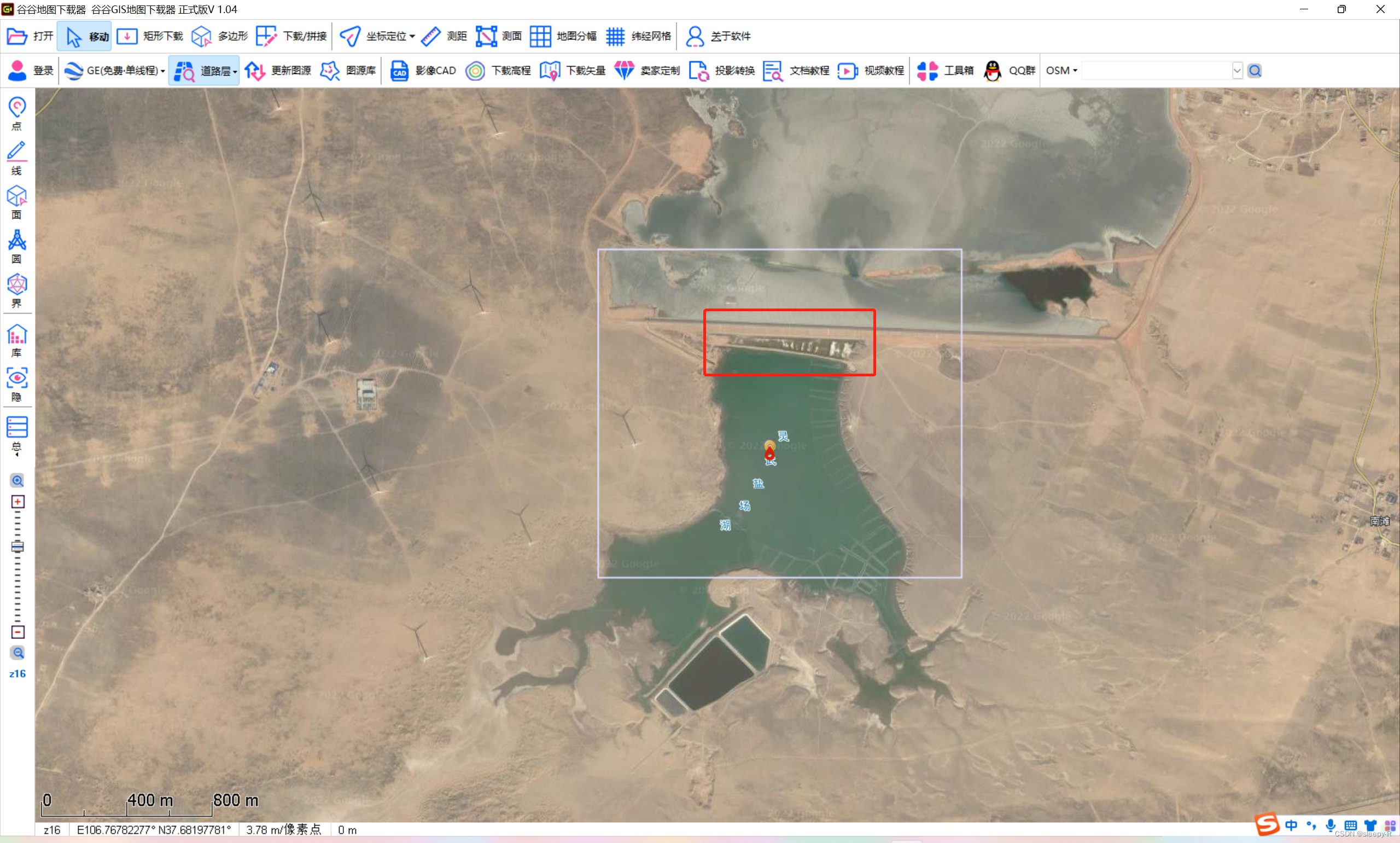Screen dimensions: 1400x843
Task: Expand the coordinate positioning (坐标定位) dropdown
Action: click(x=412, y=36)
